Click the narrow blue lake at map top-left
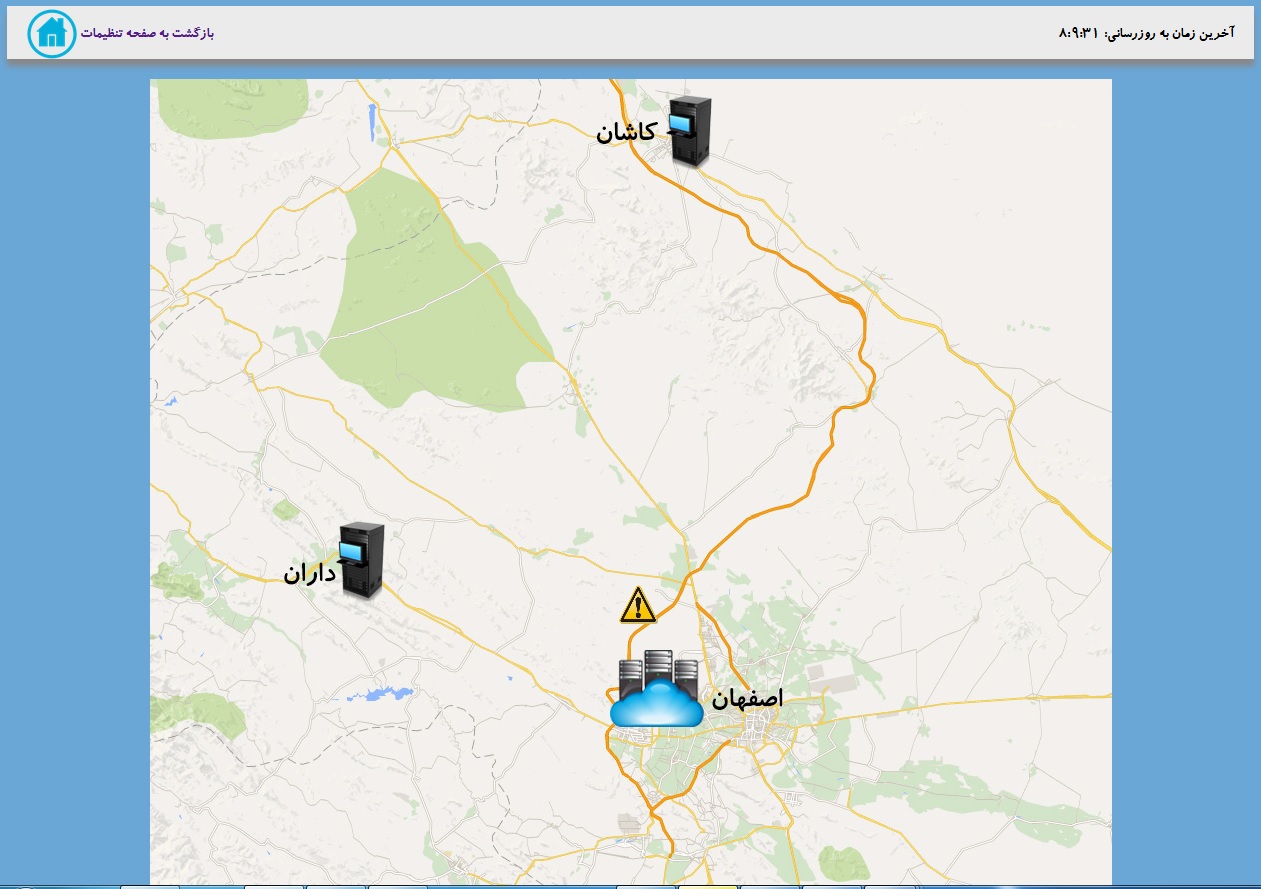Viewport: 1261px width, 889px height. tap(371, 119)
